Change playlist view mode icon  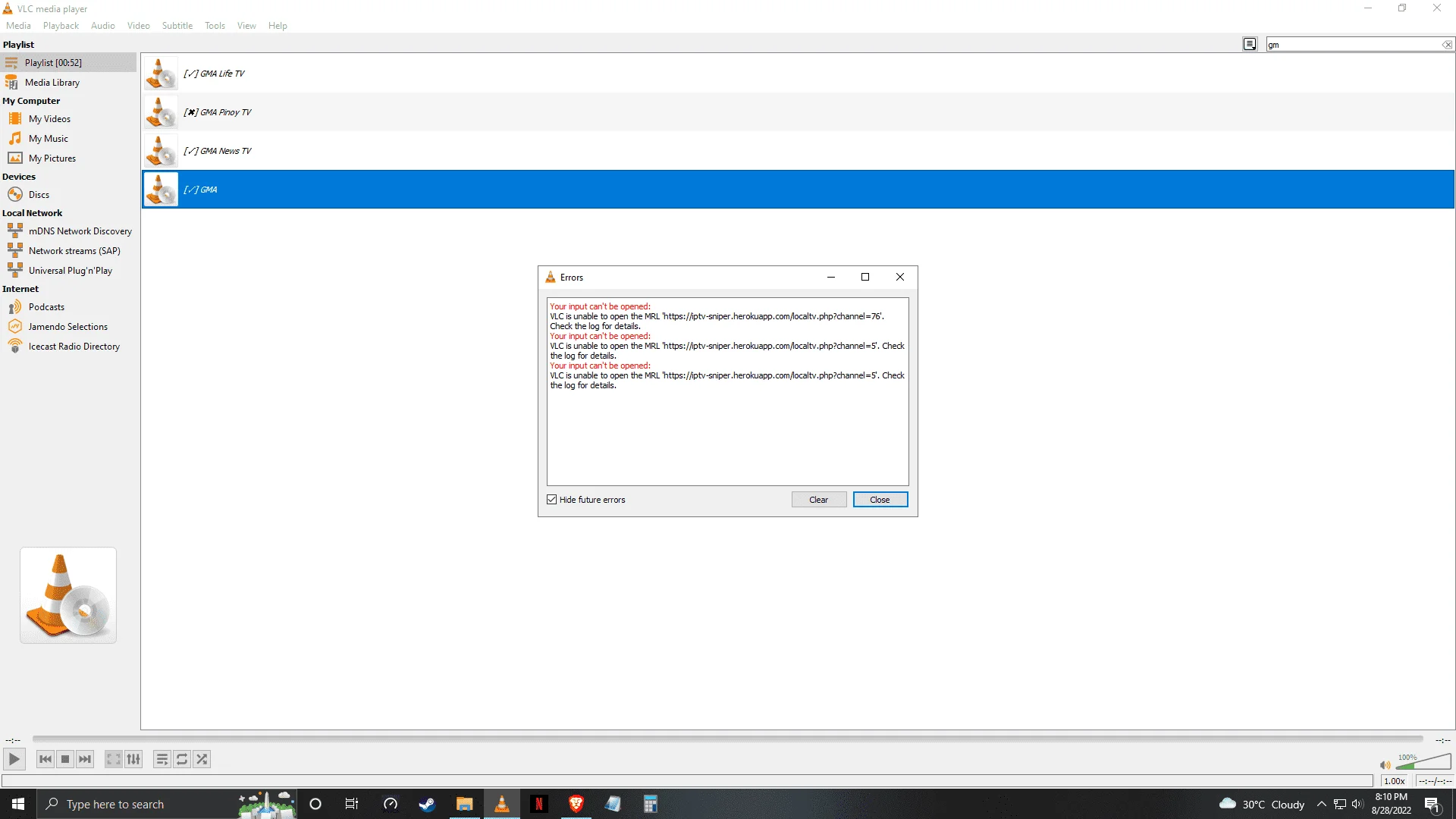pyautogui.click(x=1250, y=45)
